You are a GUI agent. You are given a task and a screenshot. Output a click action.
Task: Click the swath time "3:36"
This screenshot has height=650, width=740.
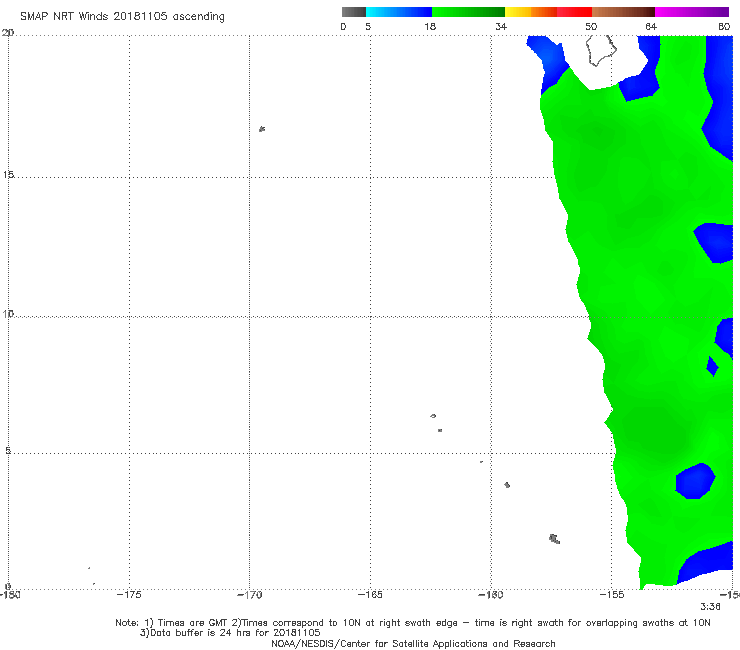[710, 607]
